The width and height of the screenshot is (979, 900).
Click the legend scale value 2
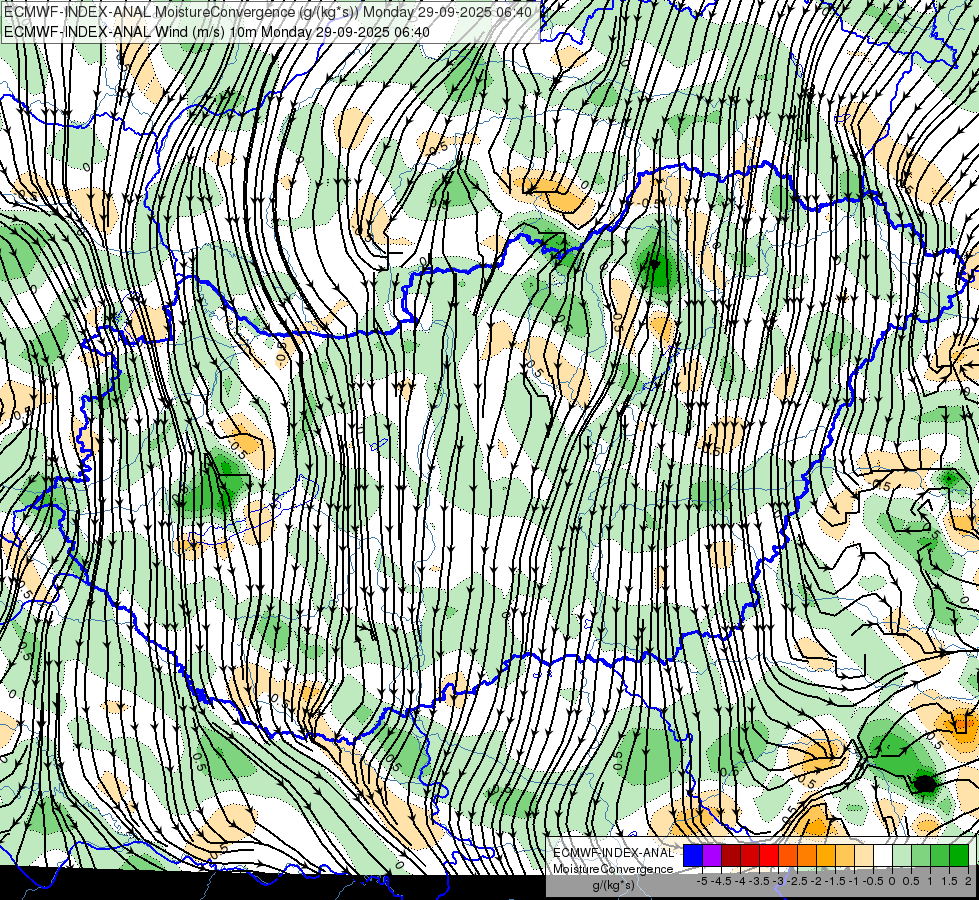[968, 881]
